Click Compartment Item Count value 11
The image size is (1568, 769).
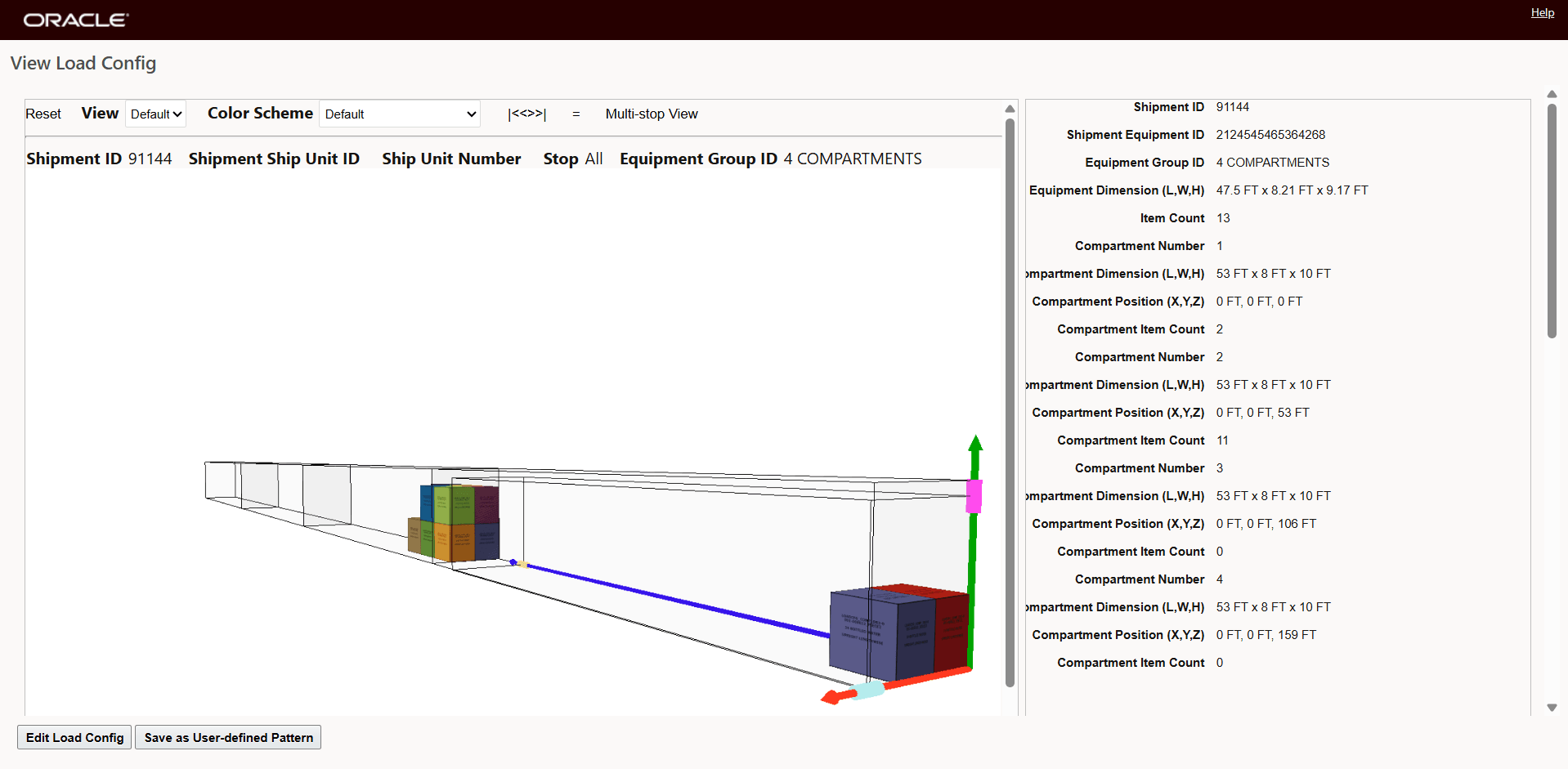click(1222, 440)
